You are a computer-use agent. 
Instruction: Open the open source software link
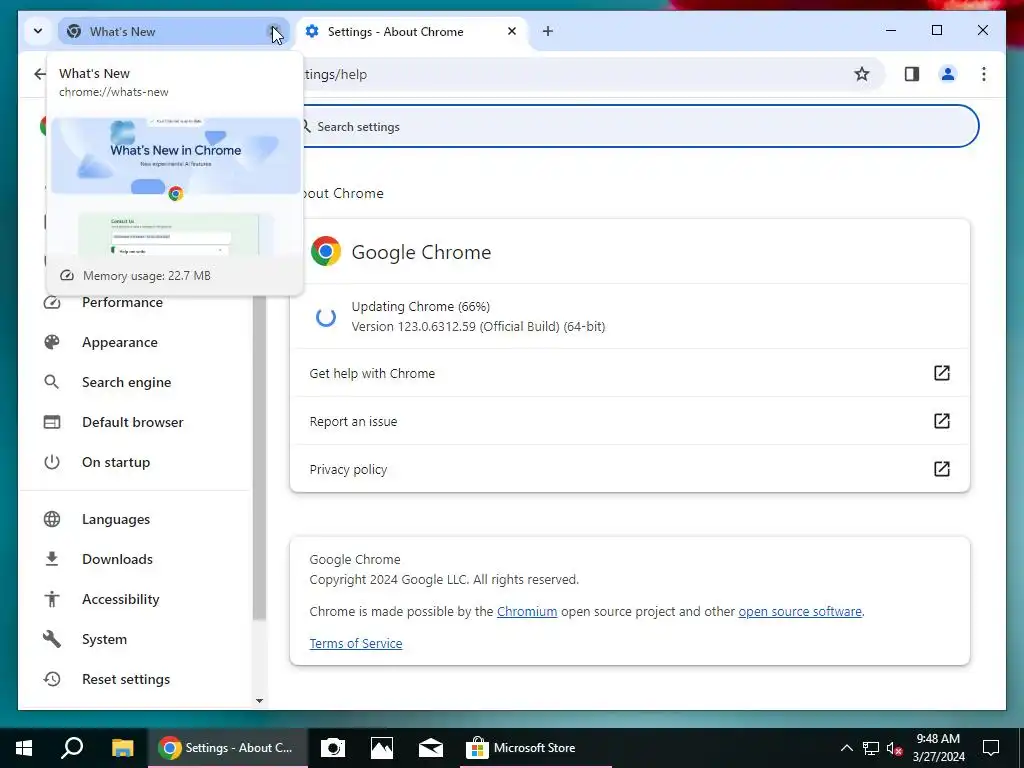point(800,611)
